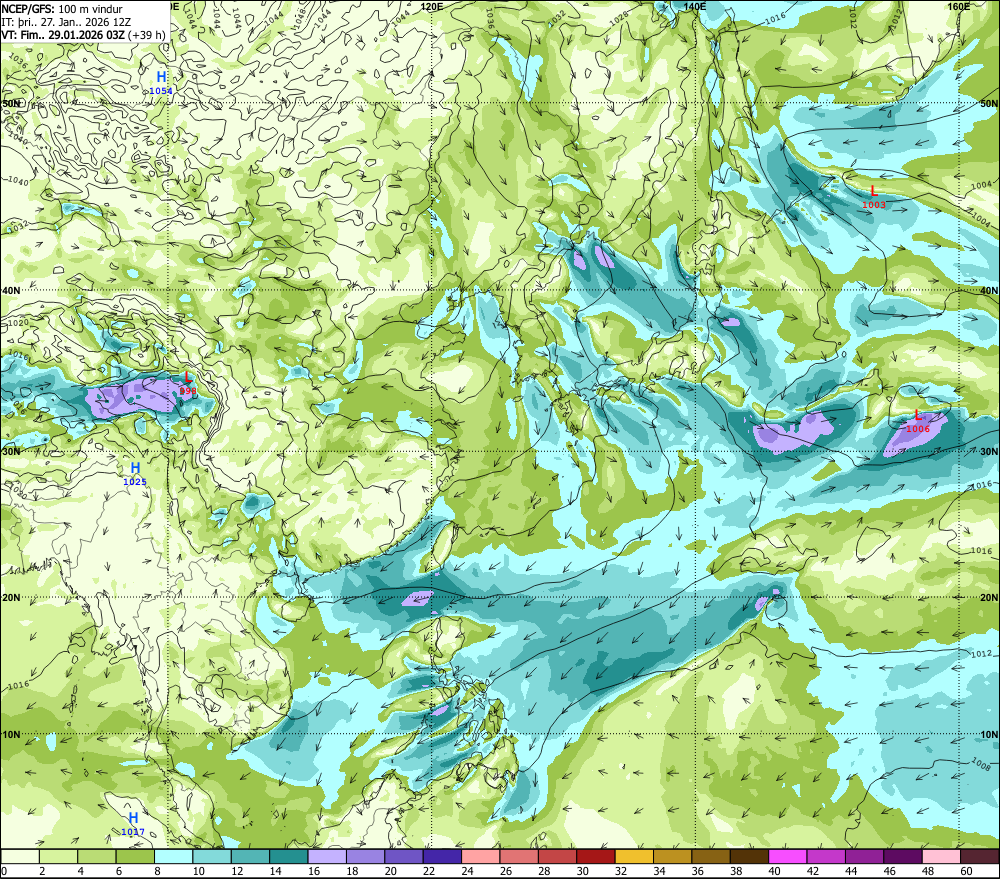
Task: Click the 1054 high-pressure value
Action: point(161,91)
